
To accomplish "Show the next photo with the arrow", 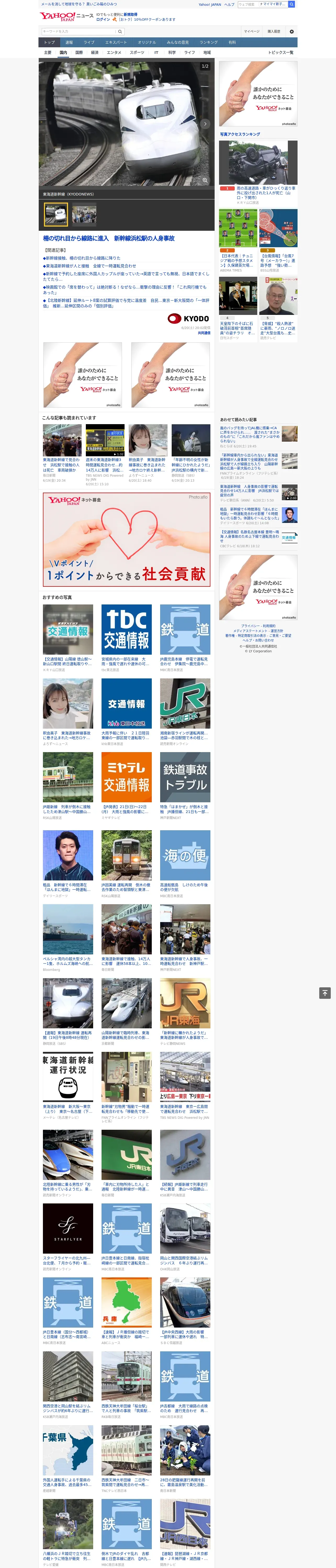I will 205,124.
